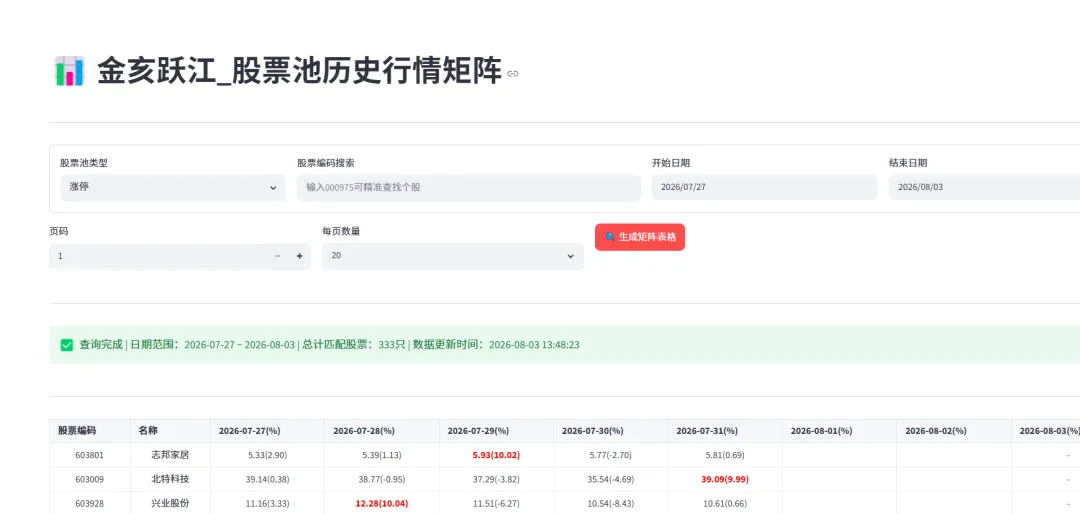The width and height of the screenshot is (1080, 514).
Task: Click the page title 金亥跃江_股票池历史行情矩阵
Action: point(299,72)
